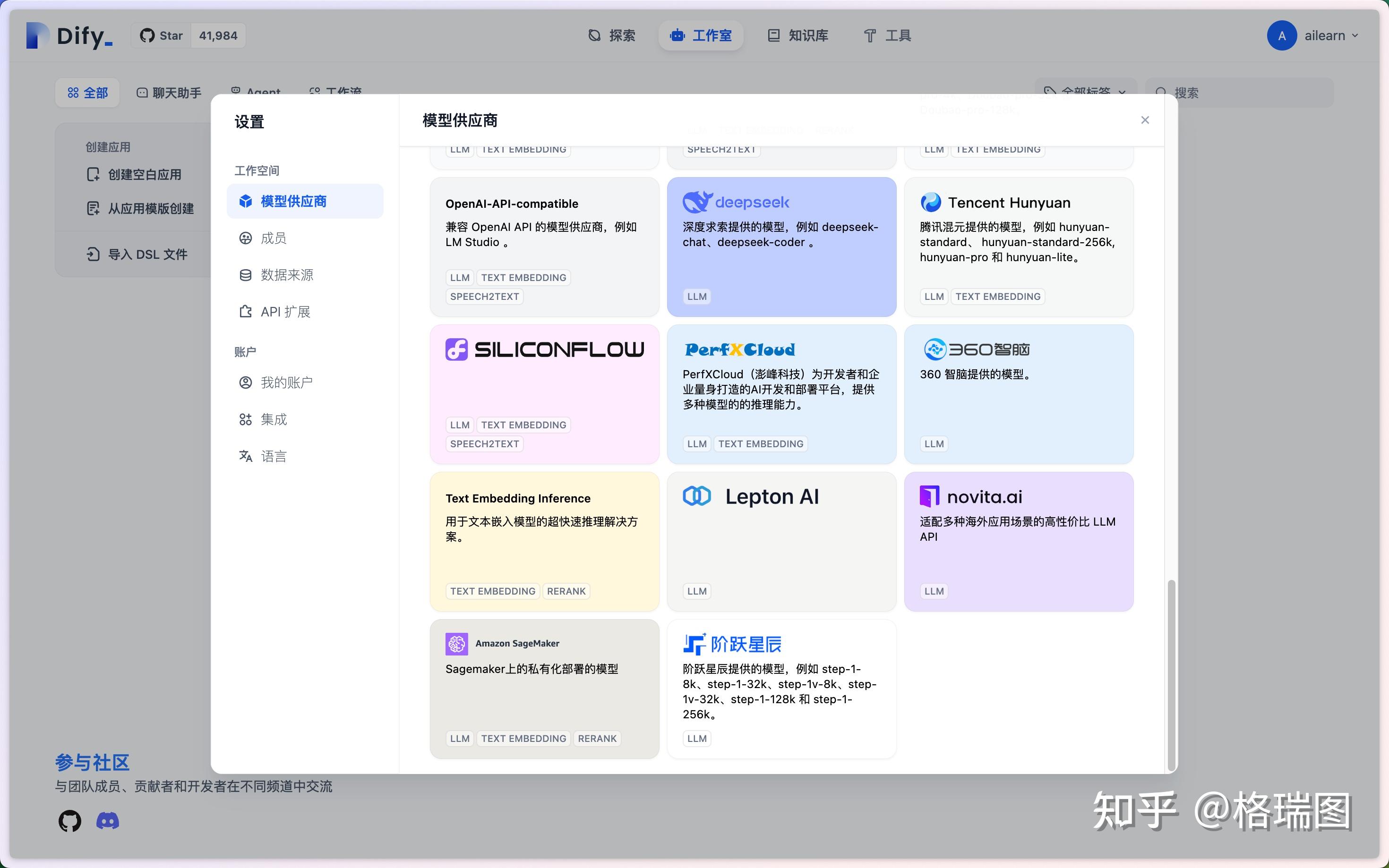Image resolution: width=1389 pixels, height=868 pixels.
Task: Click the DeepSeek whale logo
Action: click(697, 202)
